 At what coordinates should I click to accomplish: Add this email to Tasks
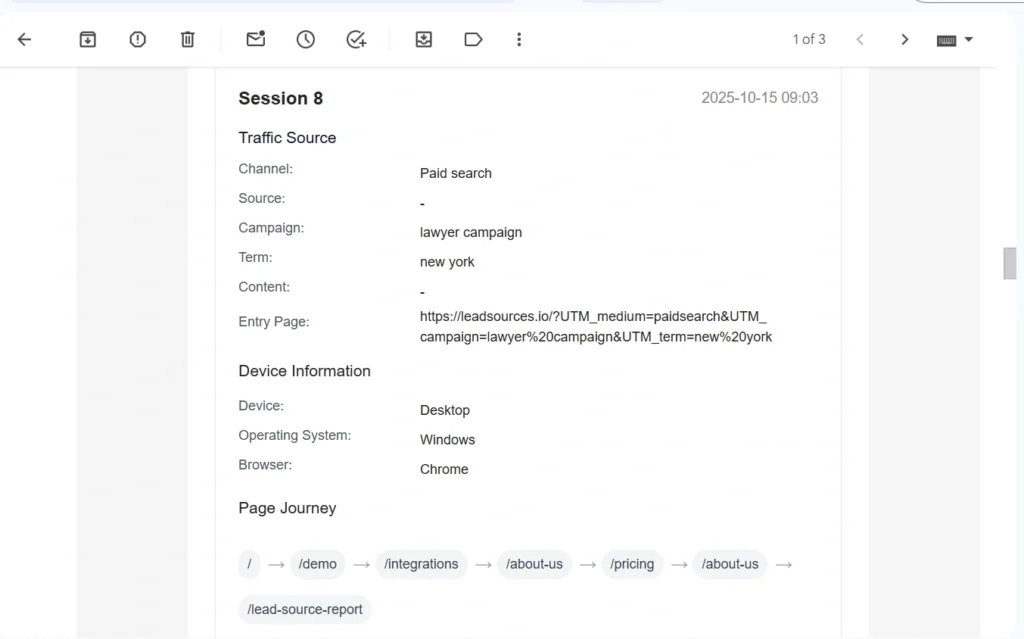click(x=356, y=40)
